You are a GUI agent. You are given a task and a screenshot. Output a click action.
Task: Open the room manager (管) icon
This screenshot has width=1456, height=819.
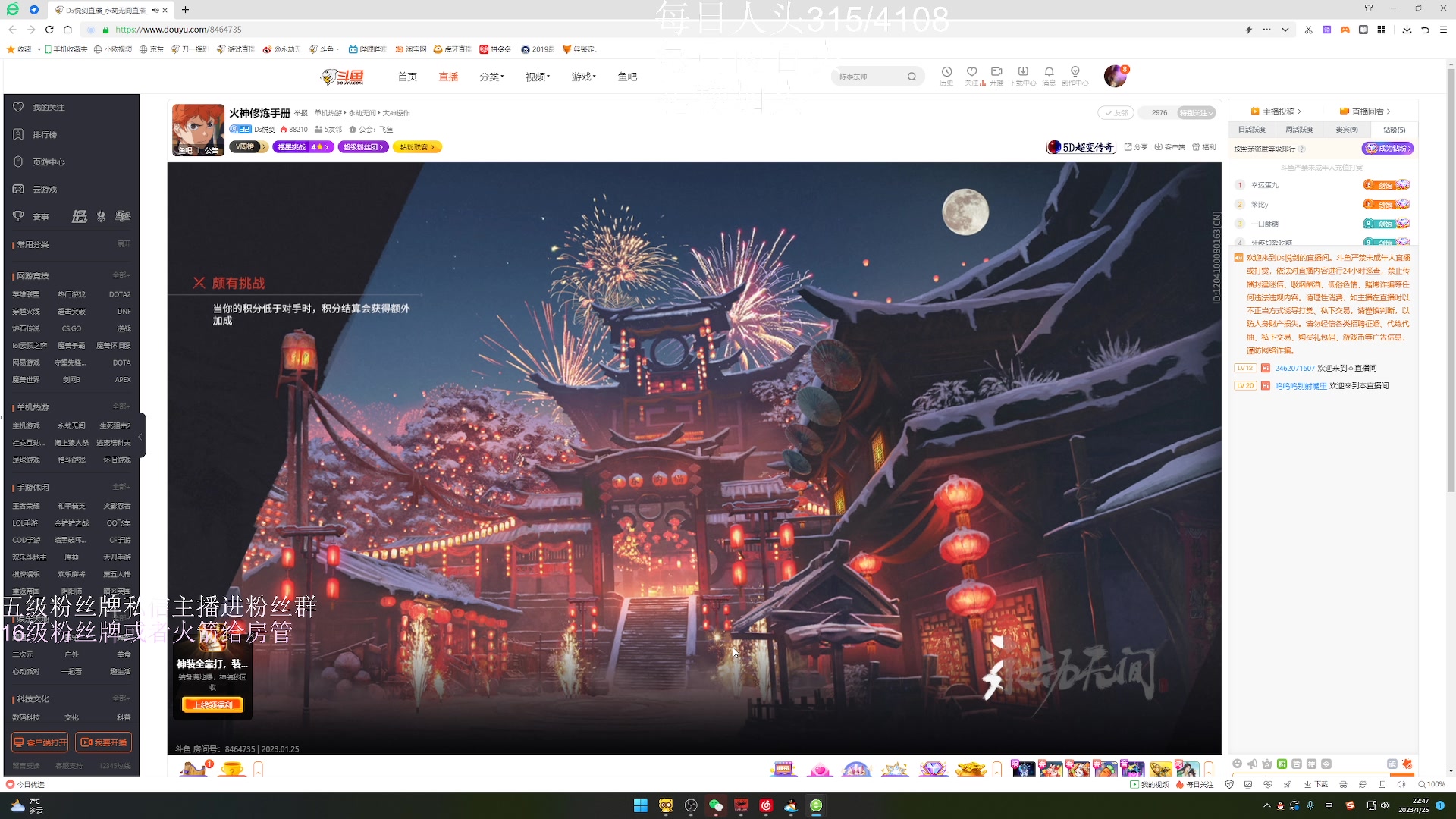pyautogui.click(x=1297, y=764)
